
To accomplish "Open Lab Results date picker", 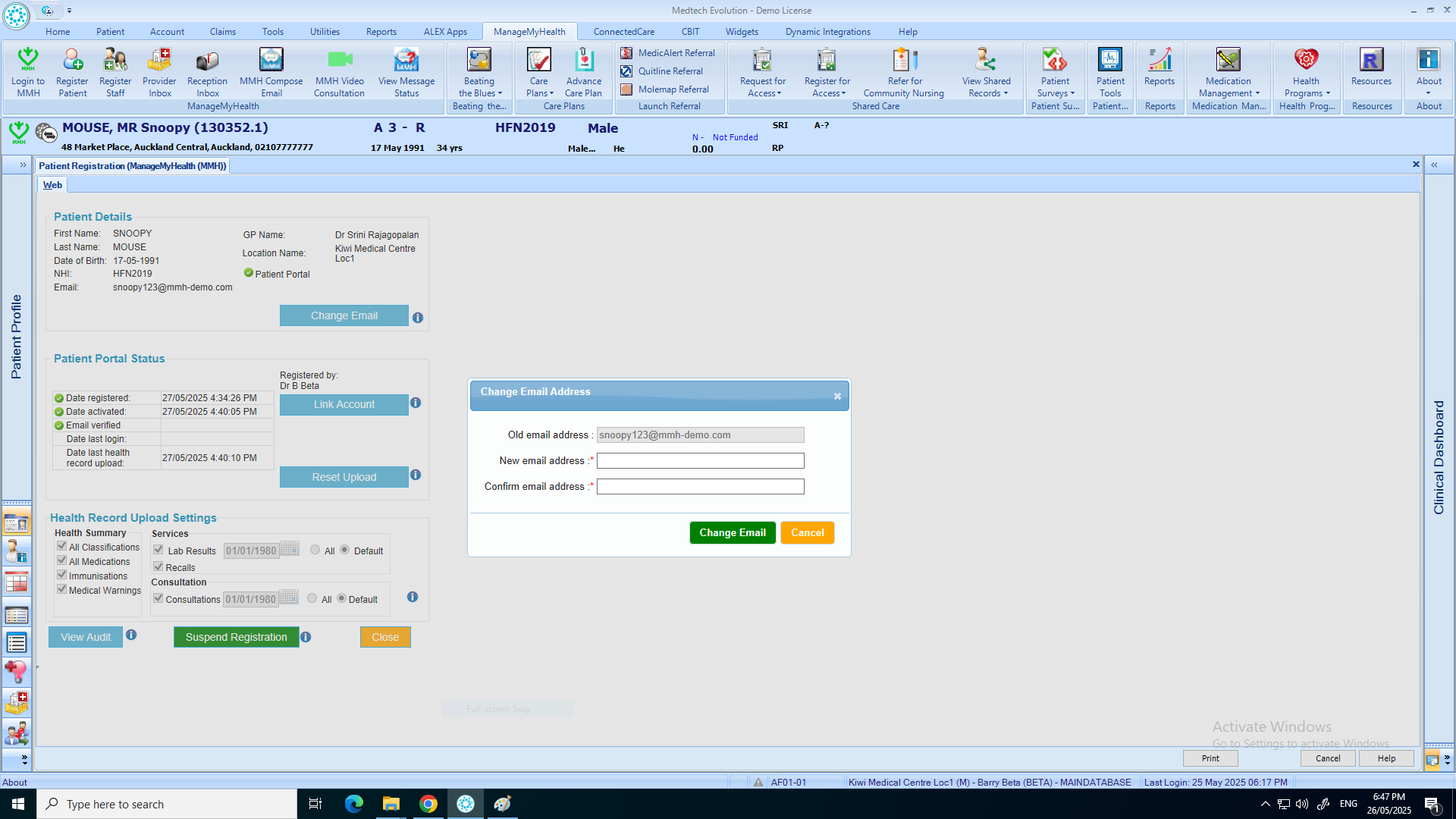I will [x=290, y=550].
